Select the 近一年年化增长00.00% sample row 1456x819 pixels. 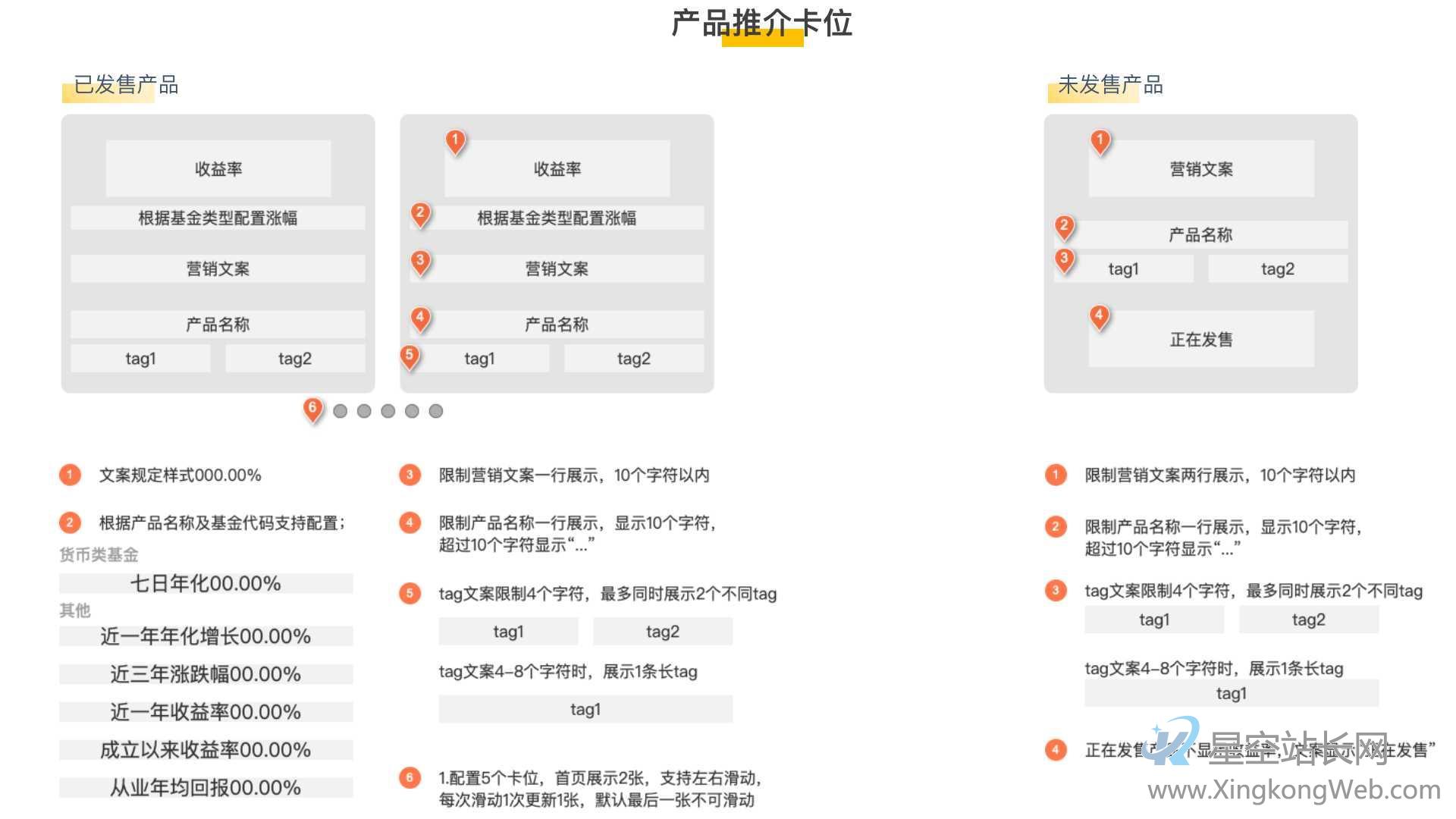pos(206,636)
